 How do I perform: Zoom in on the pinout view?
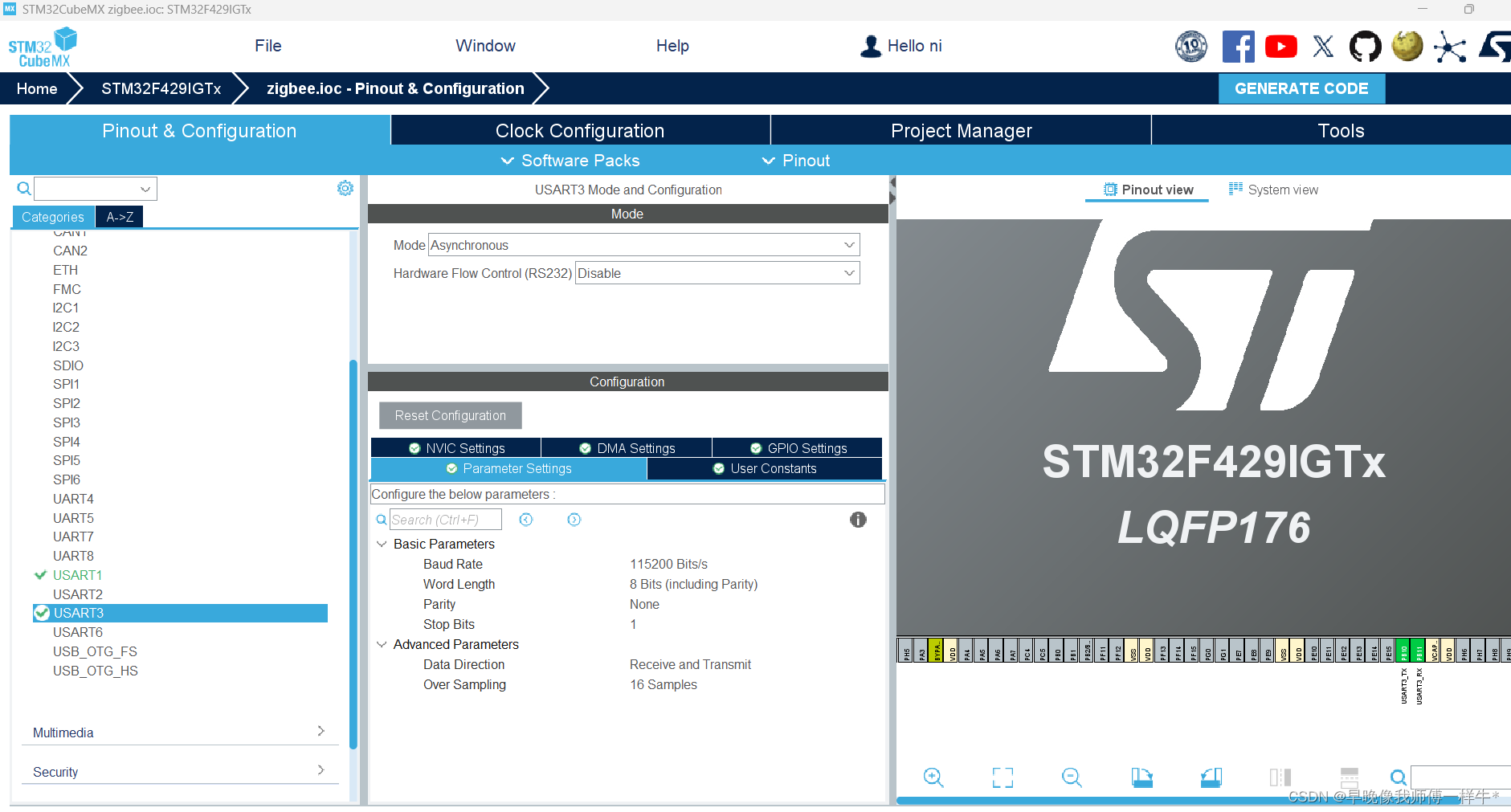(x=933, y=777)
